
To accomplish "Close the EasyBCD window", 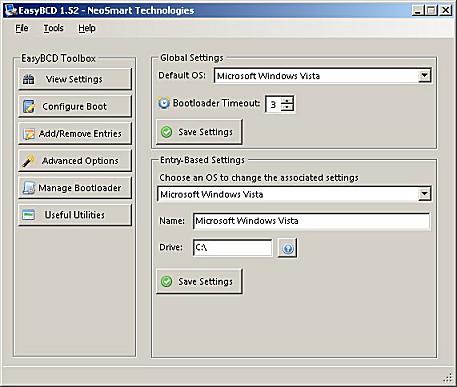I will [446, 10].
